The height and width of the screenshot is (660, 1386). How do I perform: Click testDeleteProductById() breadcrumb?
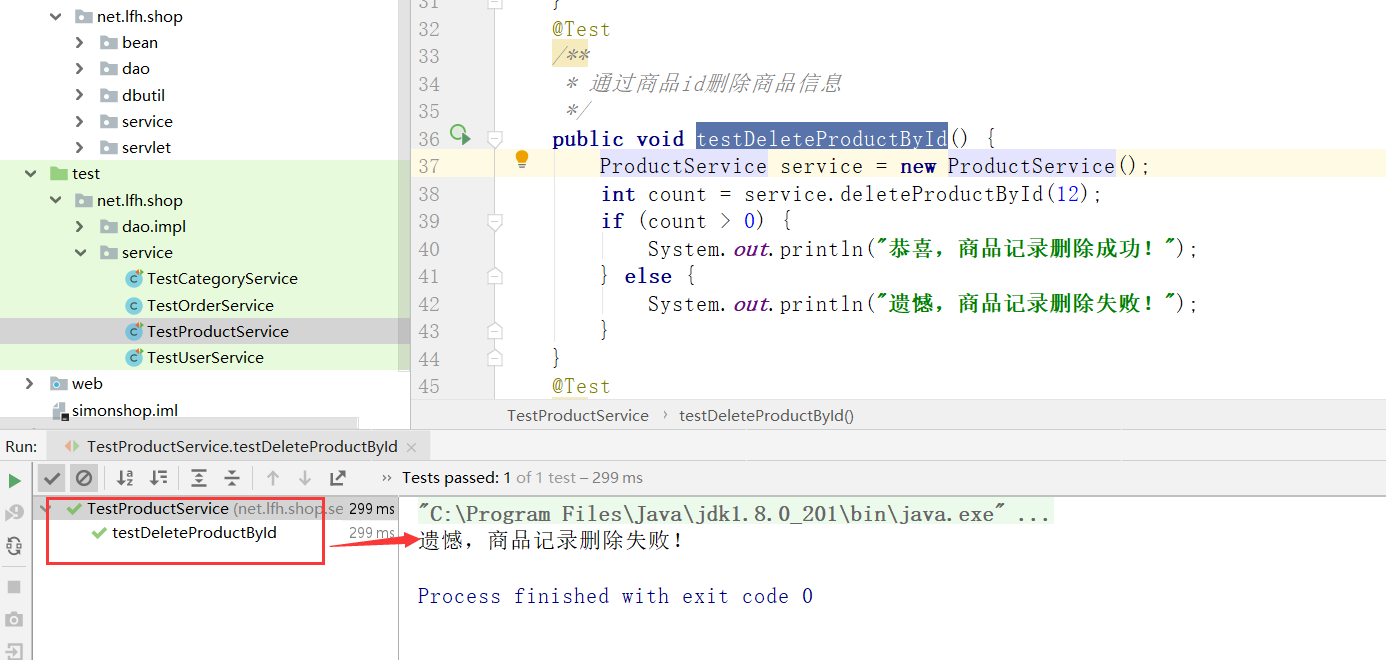click(x=766, y=415)
